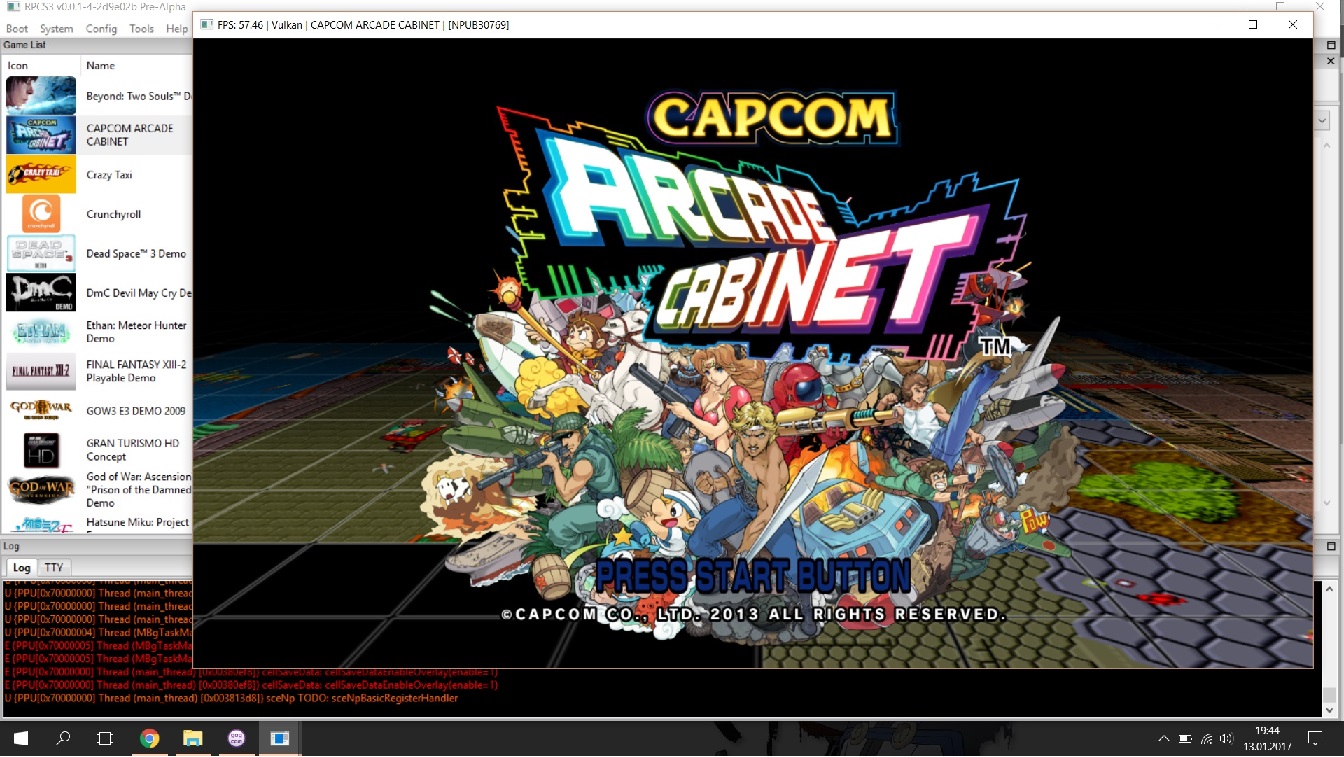Image resolution: width=1344 pixels, height=757 pixels.
Task: Show hidden system tray icons
Action: [1163, 739]
